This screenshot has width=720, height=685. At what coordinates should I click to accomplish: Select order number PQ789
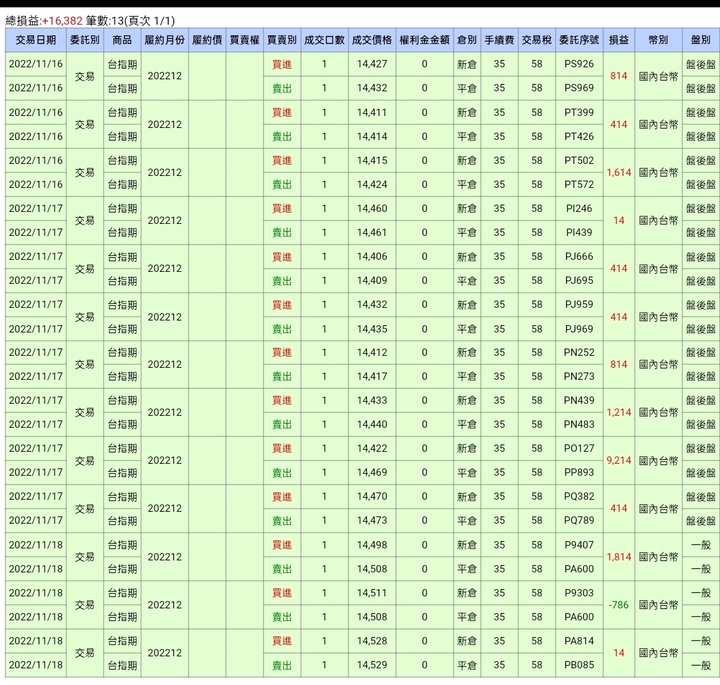point(579,521)
